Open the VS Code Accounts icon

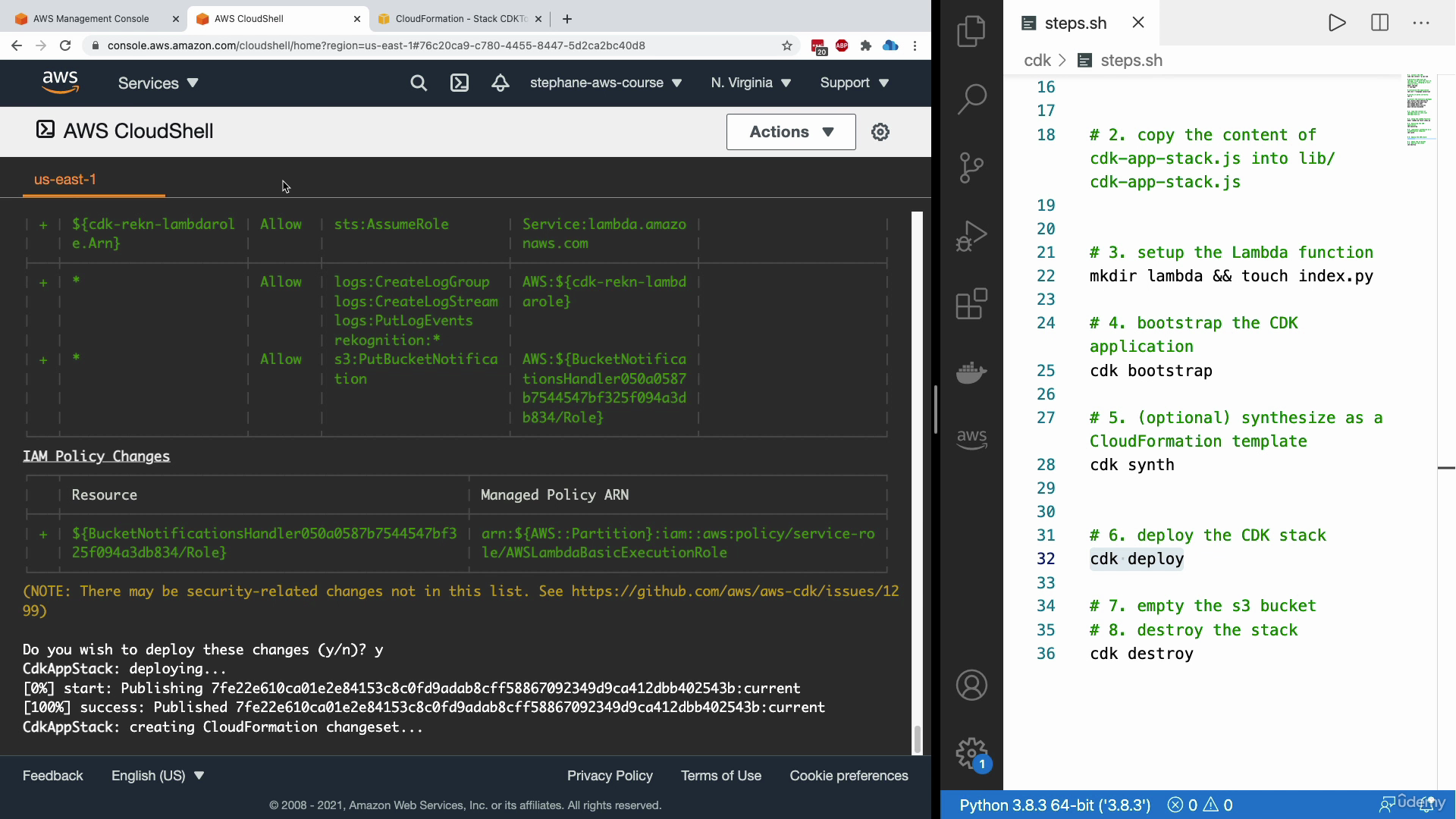point(971,685)
